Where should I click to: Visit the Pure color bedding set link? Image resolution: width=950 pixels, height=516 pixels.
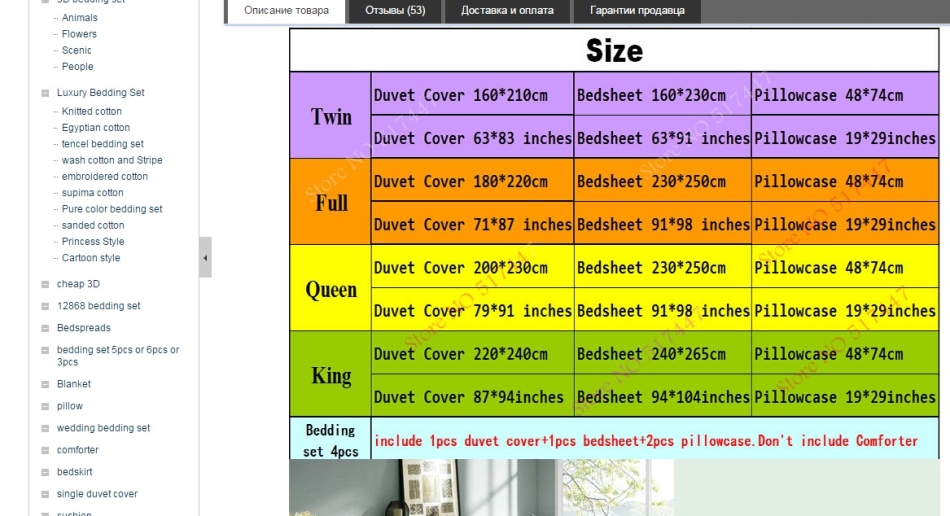pyautogui.click(x=112, y=209)
